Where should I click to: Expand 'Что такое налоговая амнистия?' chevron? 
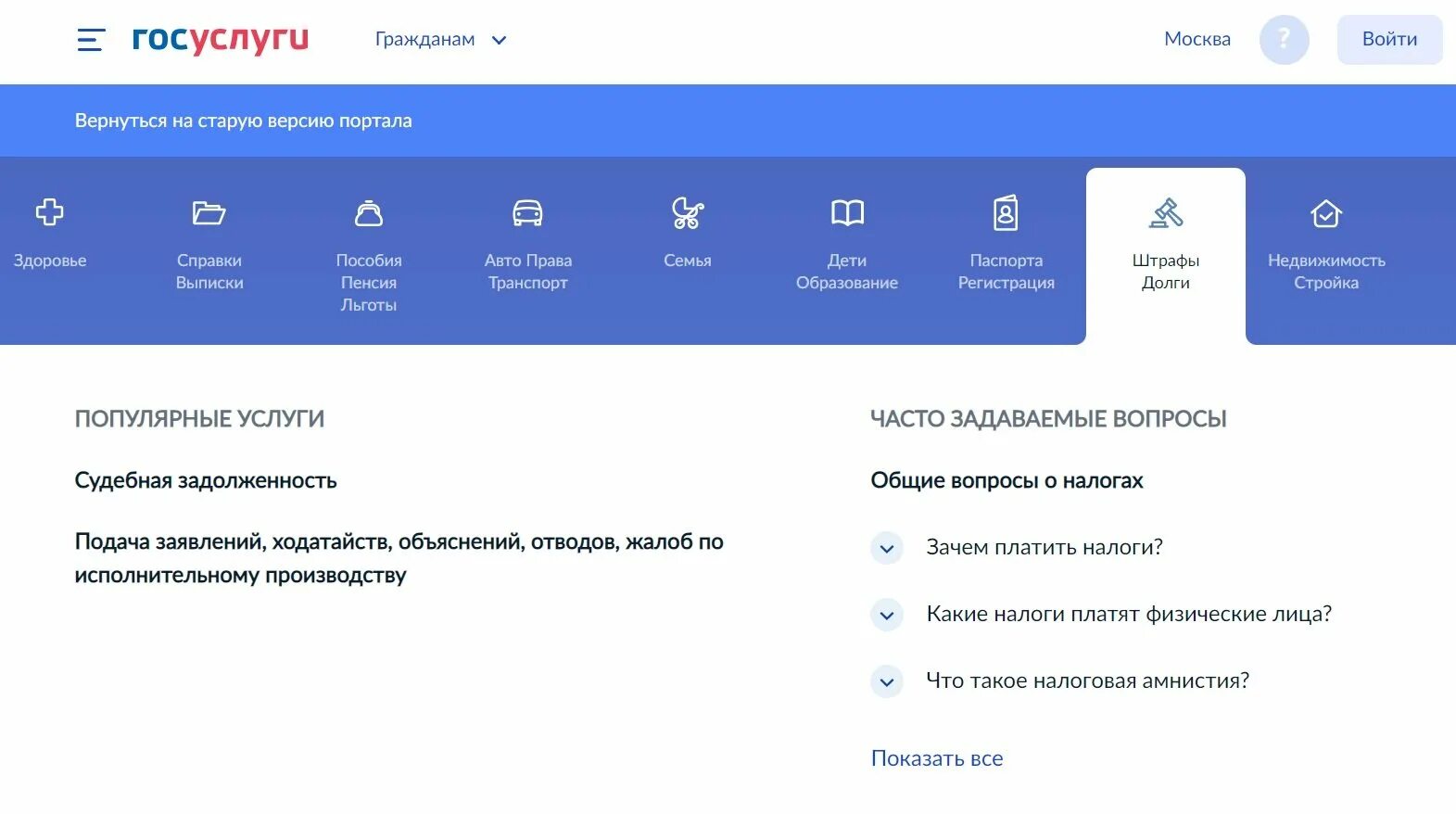click(887, 681)
